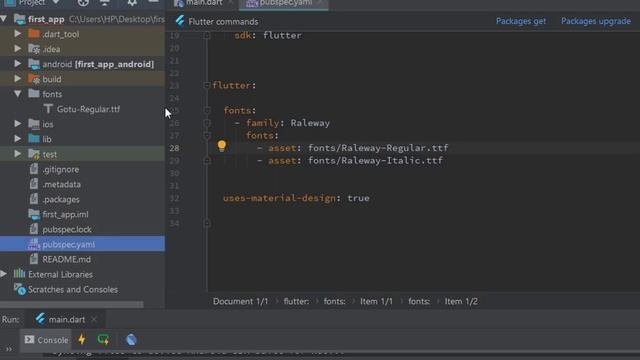This screenshot has width=640, height=360.
Task: Expand the build folder
Action: pos(18,78)
